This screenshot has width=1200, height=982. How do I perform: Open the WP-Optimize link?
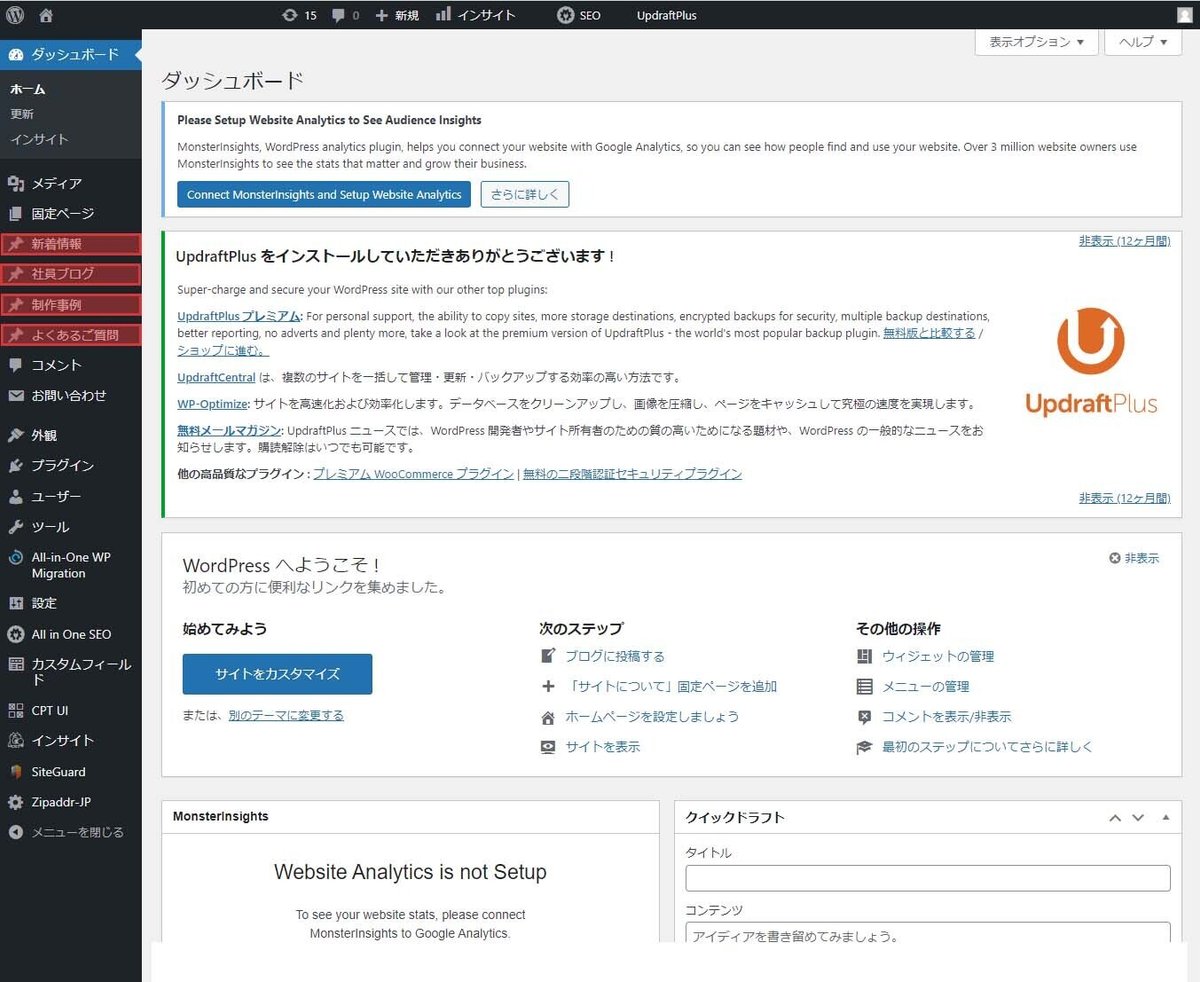(x=212, y=404)
